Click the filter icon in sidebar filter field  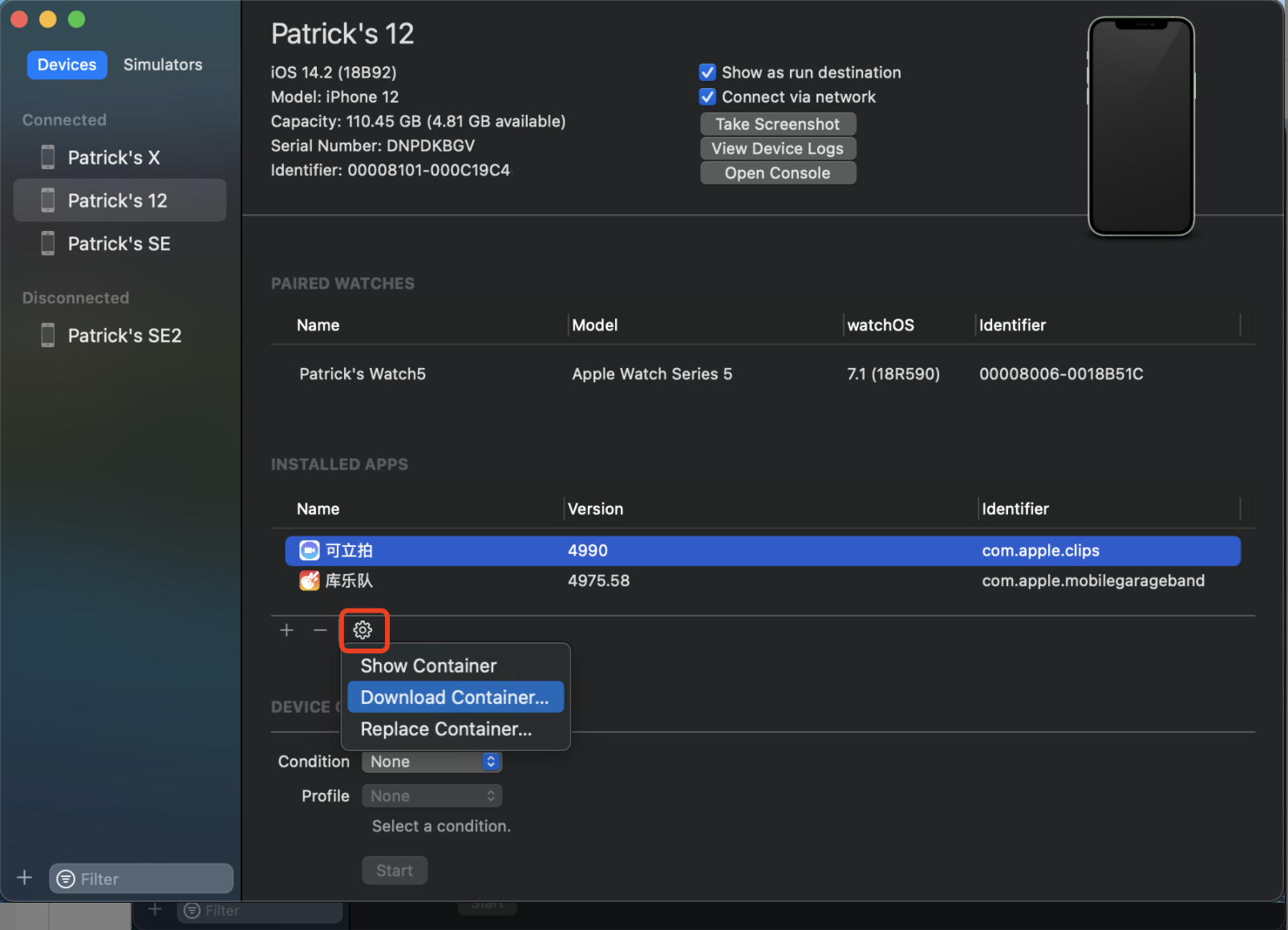(x=66, y=879)
